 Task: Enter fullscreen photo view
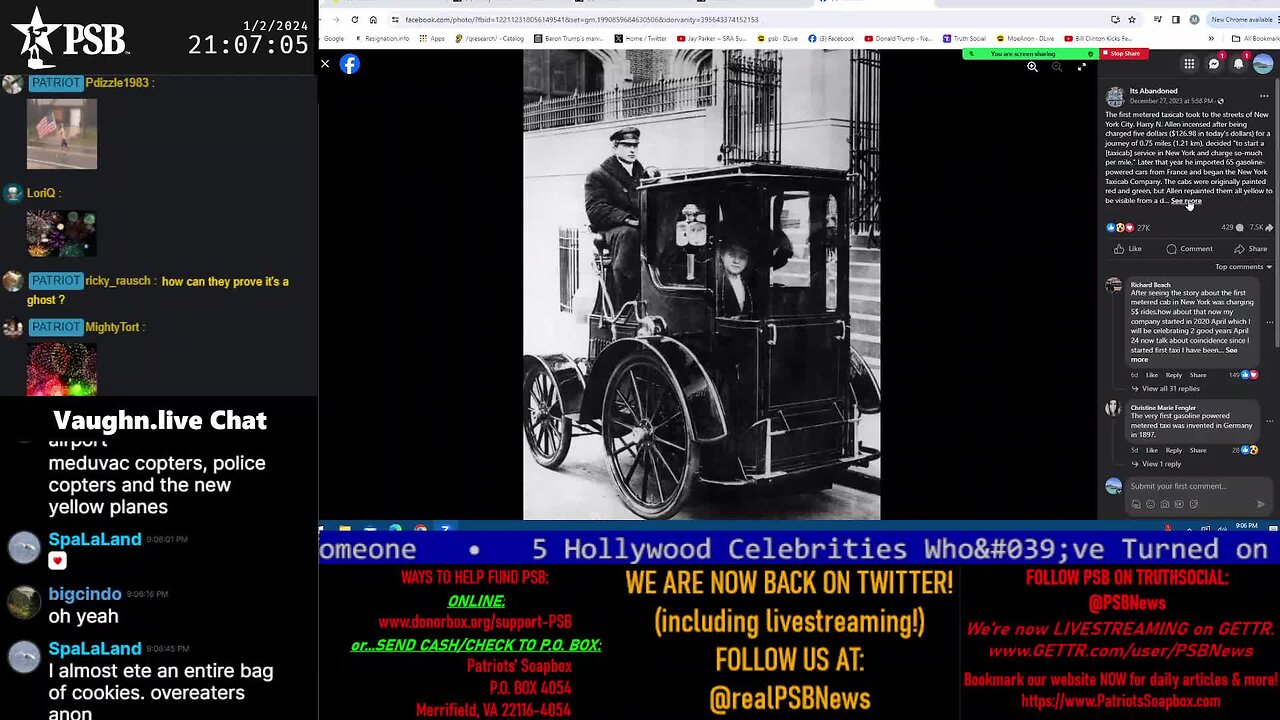click(x=1081, y=67)
